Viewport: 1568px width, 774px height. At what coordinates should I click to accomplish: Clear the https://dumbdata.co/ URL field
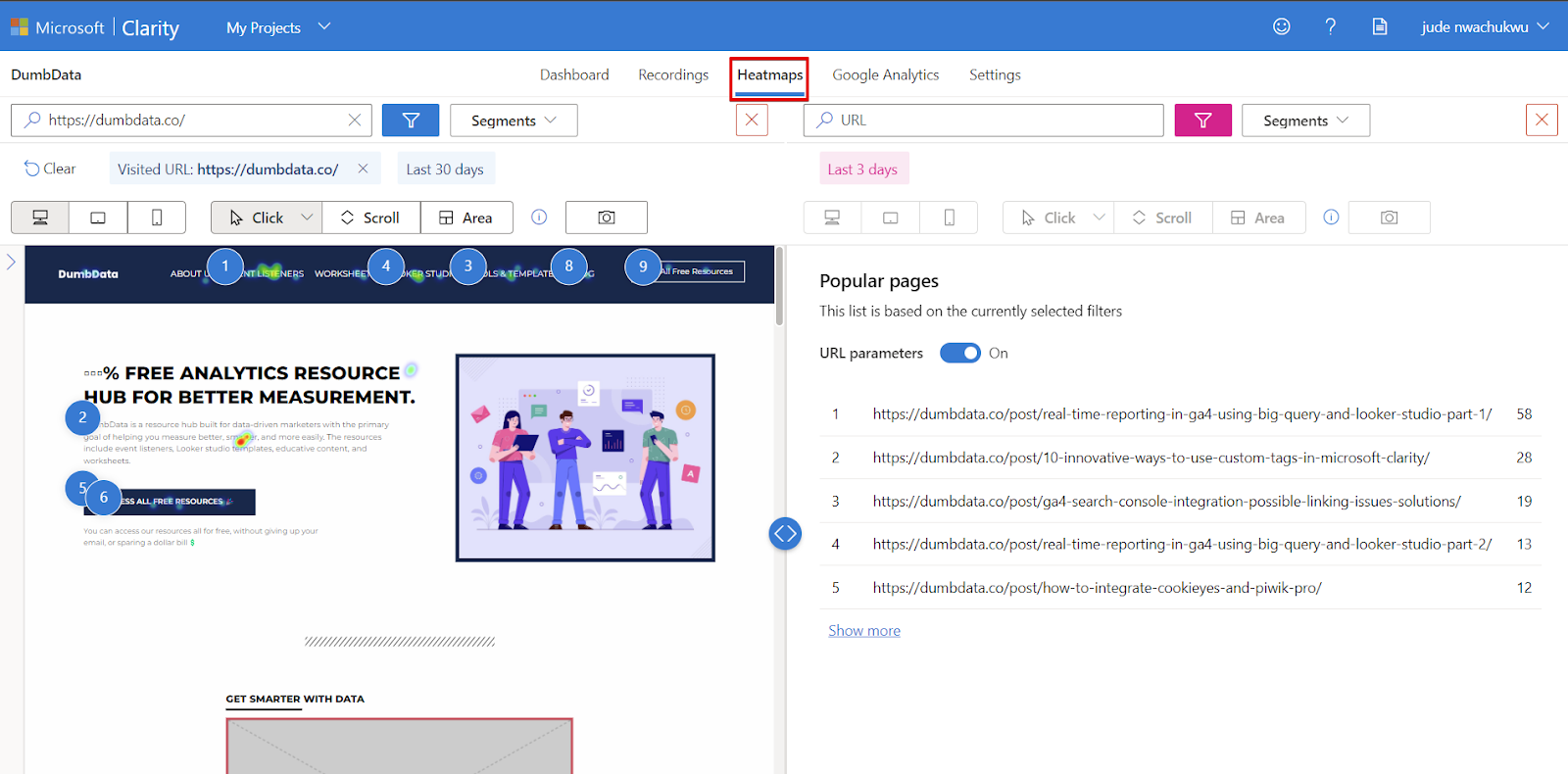(x=354, y=120)
